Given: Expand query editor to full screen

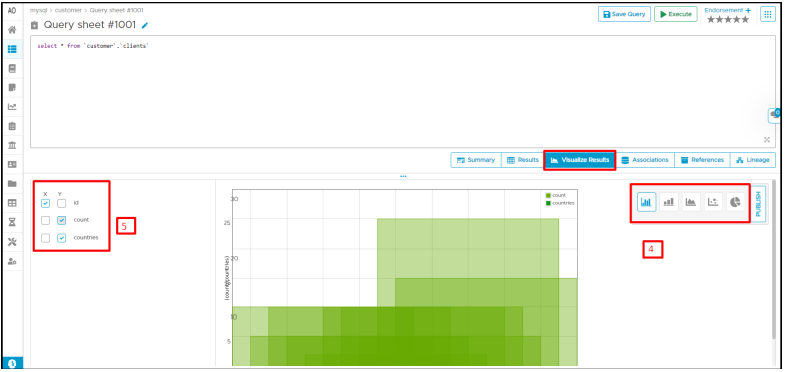Looking at the screenshot, I should (x=767, y=140).
